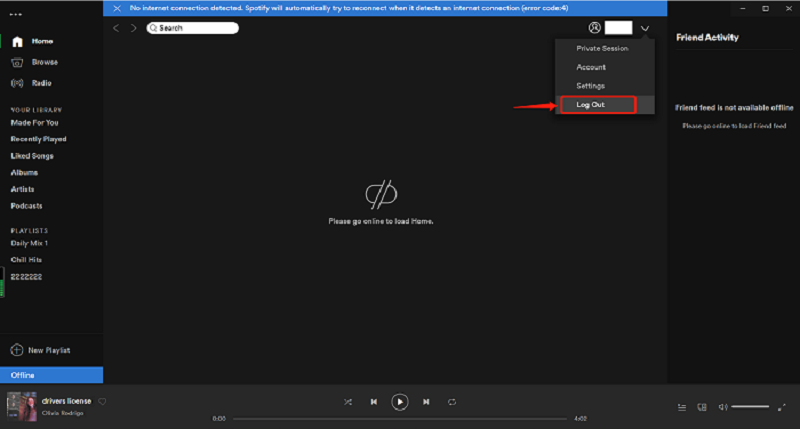Viewport: 800px width, 429px height.
Task: Open the Chill Hits playlist
Action: click(x=27, y=260)
